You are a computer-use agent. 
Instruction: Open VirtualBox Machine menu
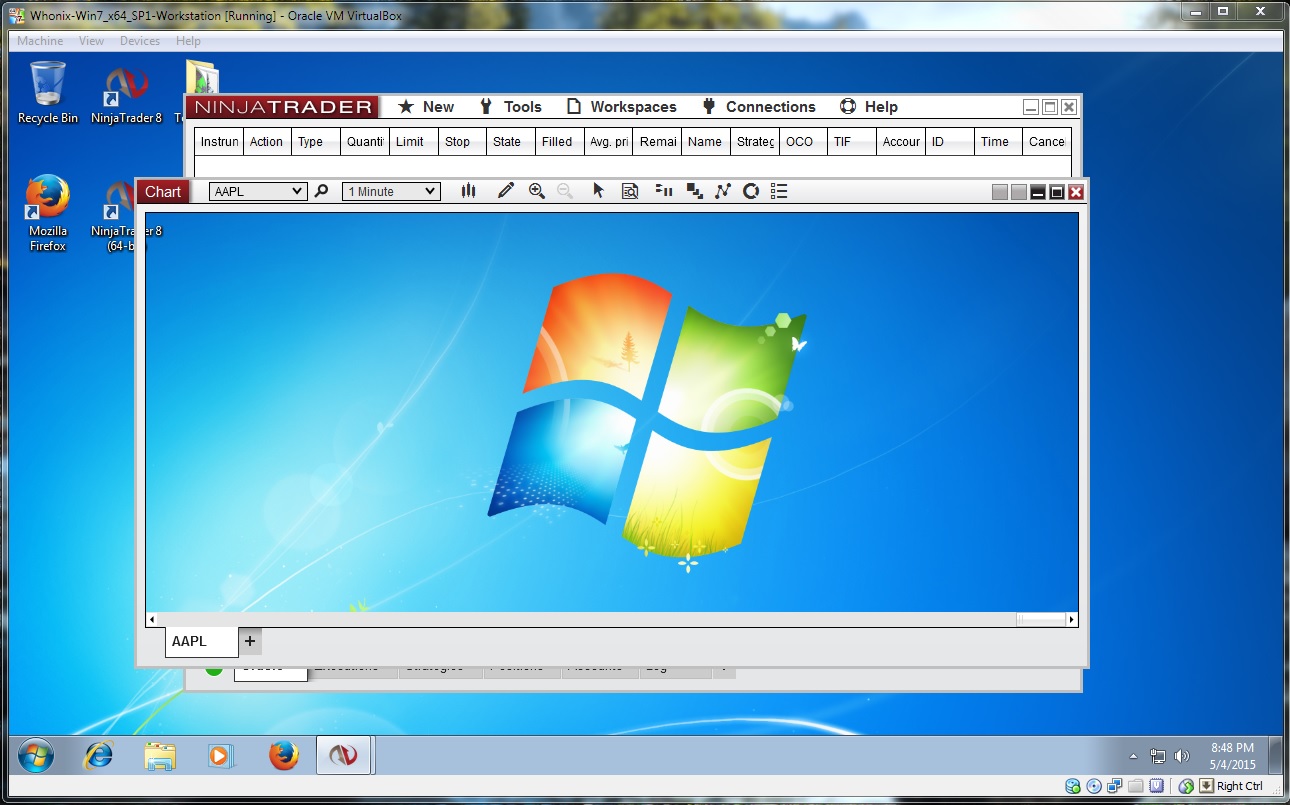[40, 41]
